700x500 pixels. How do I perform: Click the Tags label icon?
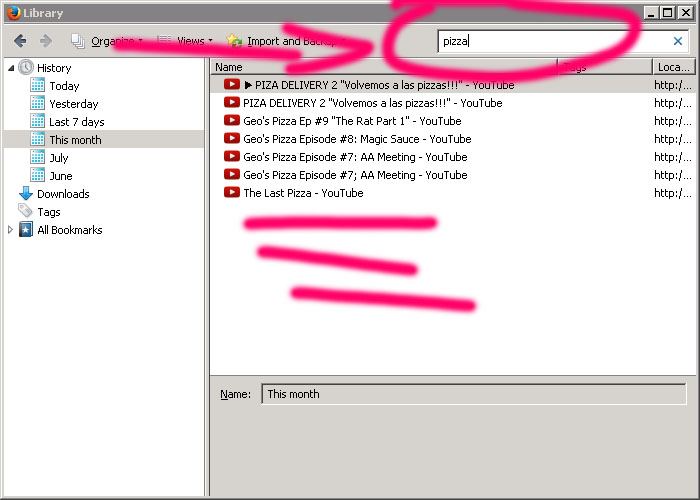tap(25, 210)
